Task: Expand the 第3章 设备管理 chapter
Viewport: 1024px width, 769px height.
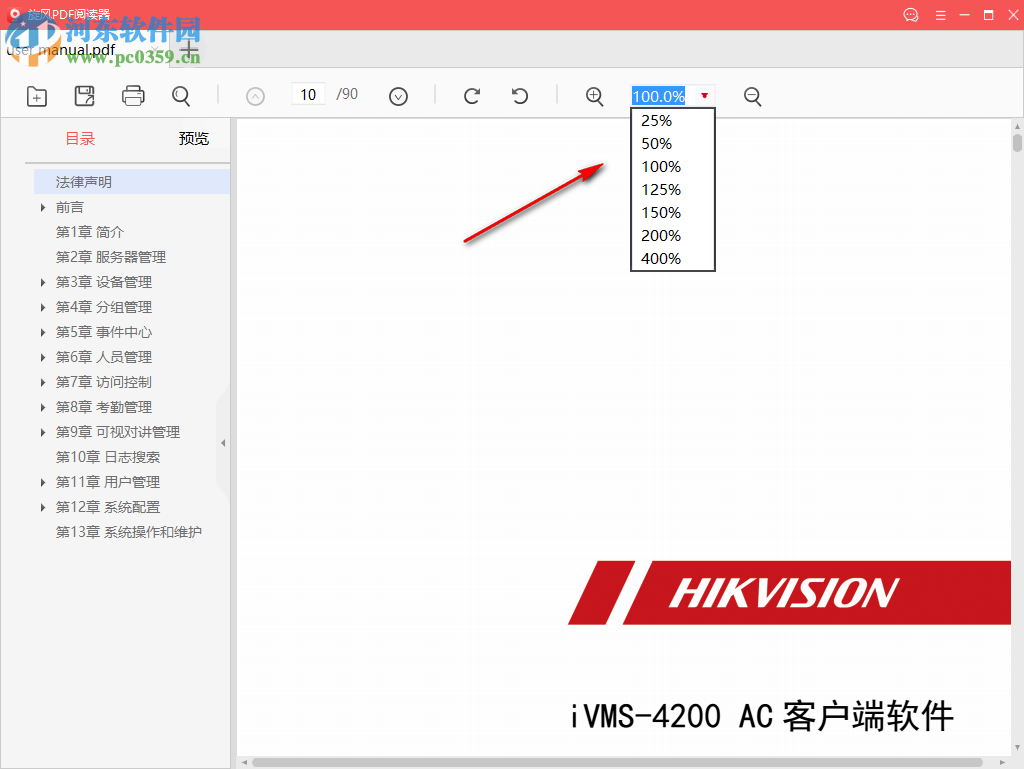Action: pos(44,282)
